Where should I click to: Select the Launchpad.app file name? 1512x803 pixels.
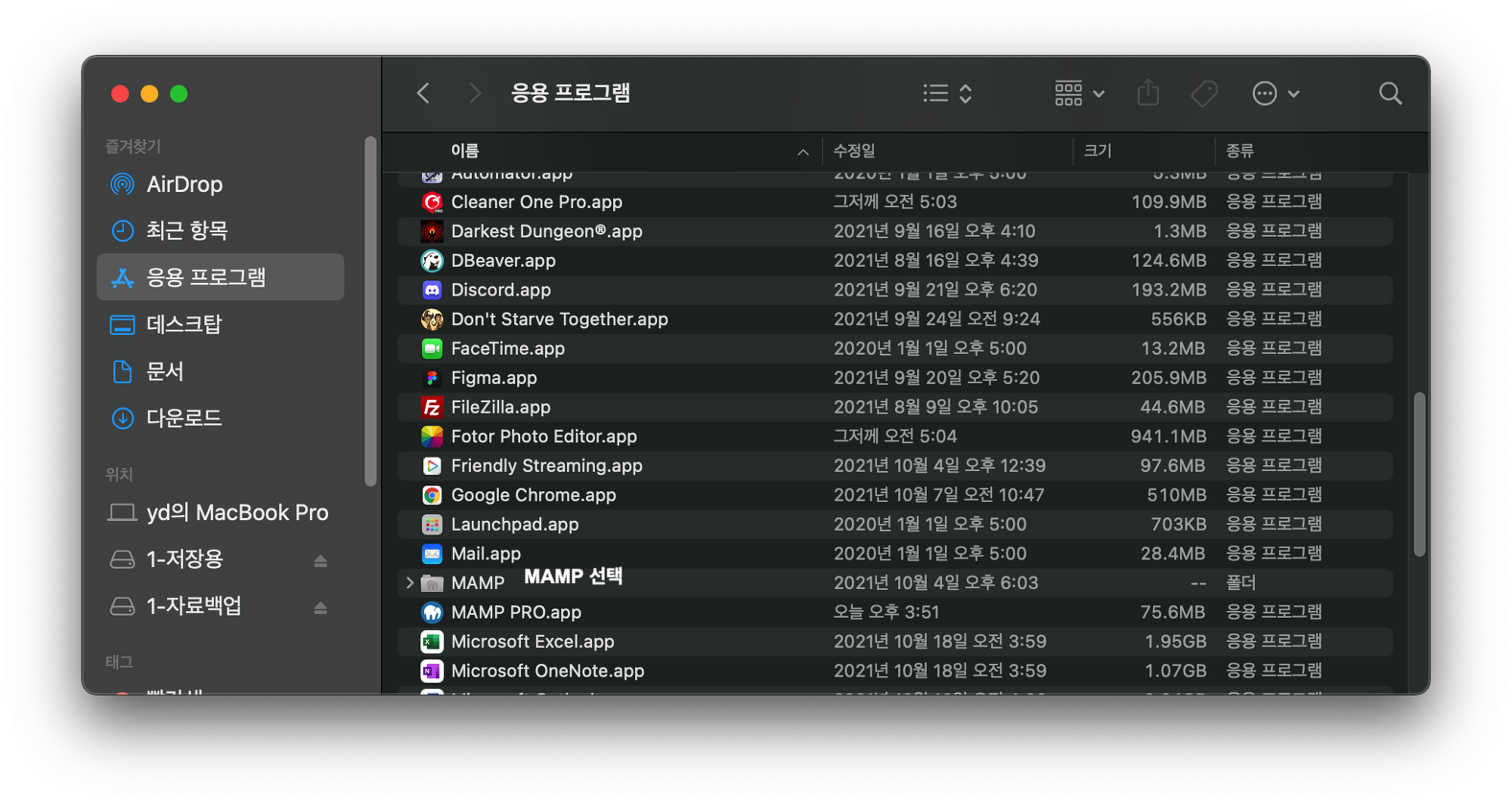tap(515, 525)
